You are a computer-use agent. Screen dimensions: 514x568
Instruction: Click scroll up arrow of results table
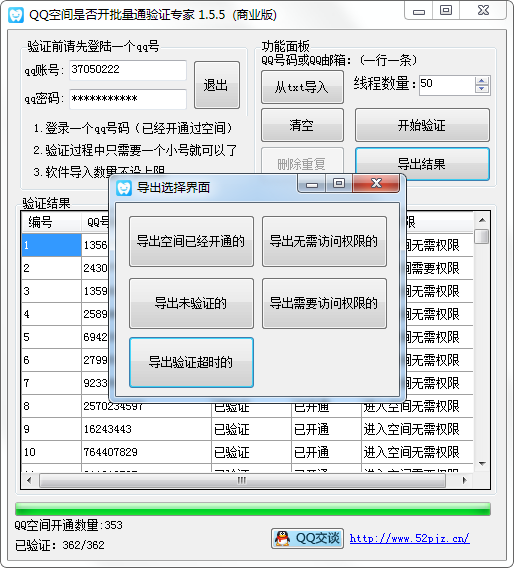[x=482, y=220]
